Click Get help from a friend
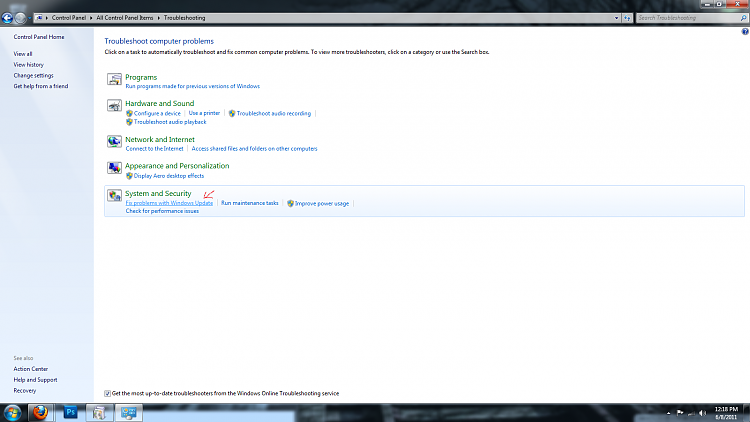Image resolution: width=750 pixels, height=422 pixels. point(41,86)
